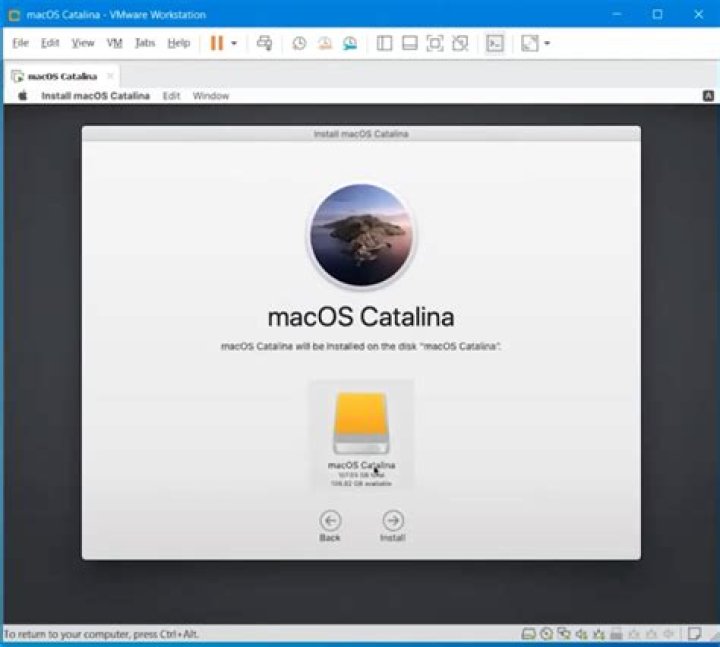Expand the stretch guest dropdown arrow

pos(547,44)
